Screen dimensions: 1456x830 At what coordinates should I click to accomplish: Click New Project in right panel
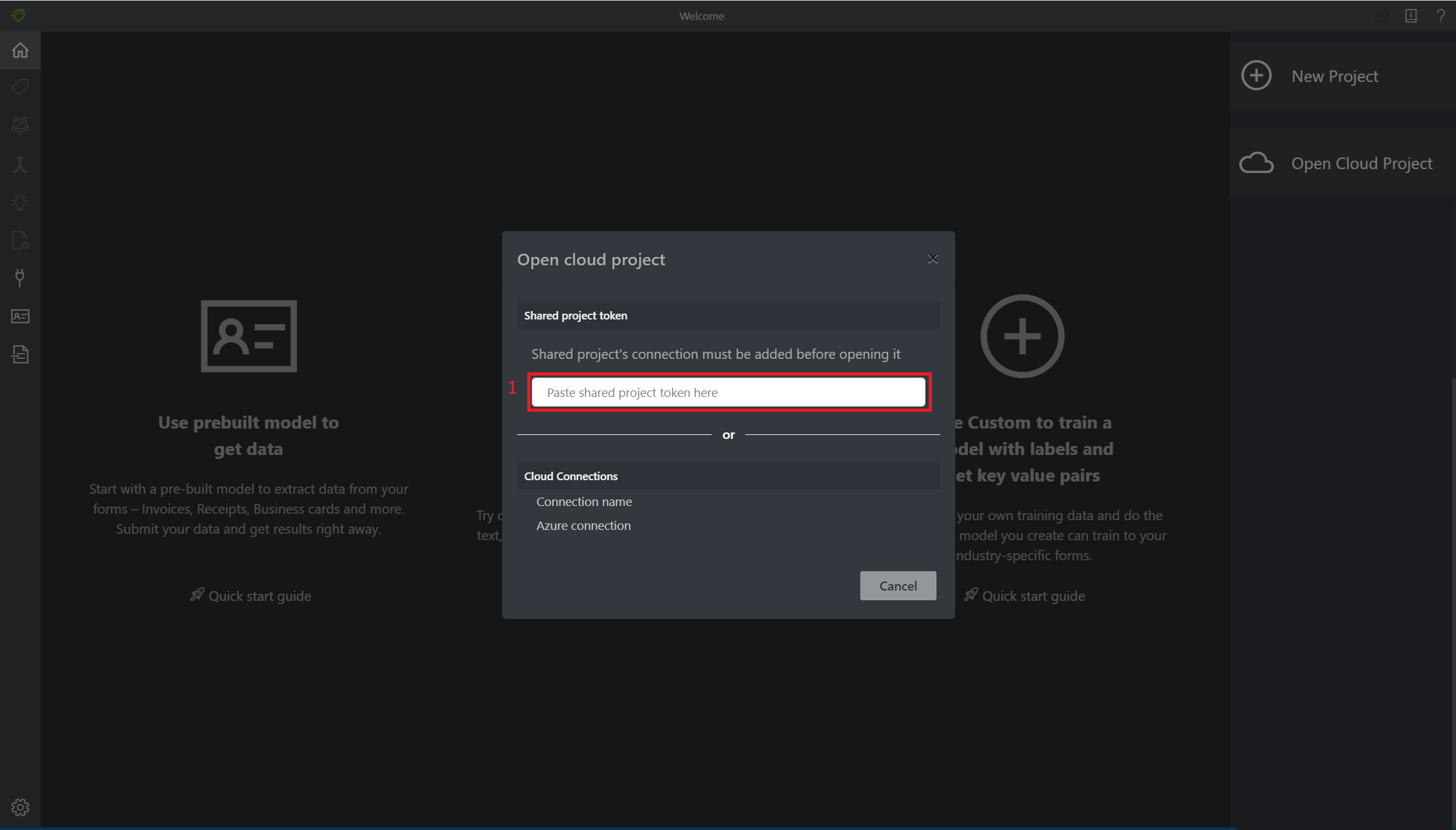click(1334, 76)
